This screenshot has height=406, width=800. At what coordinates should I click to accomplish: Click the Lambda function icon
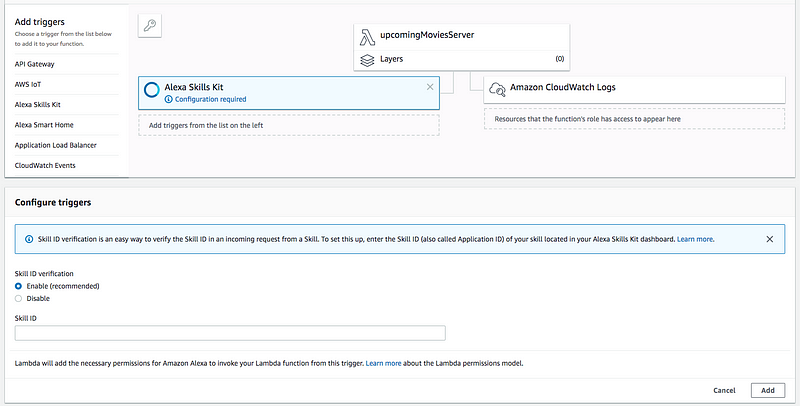[367, 36]
